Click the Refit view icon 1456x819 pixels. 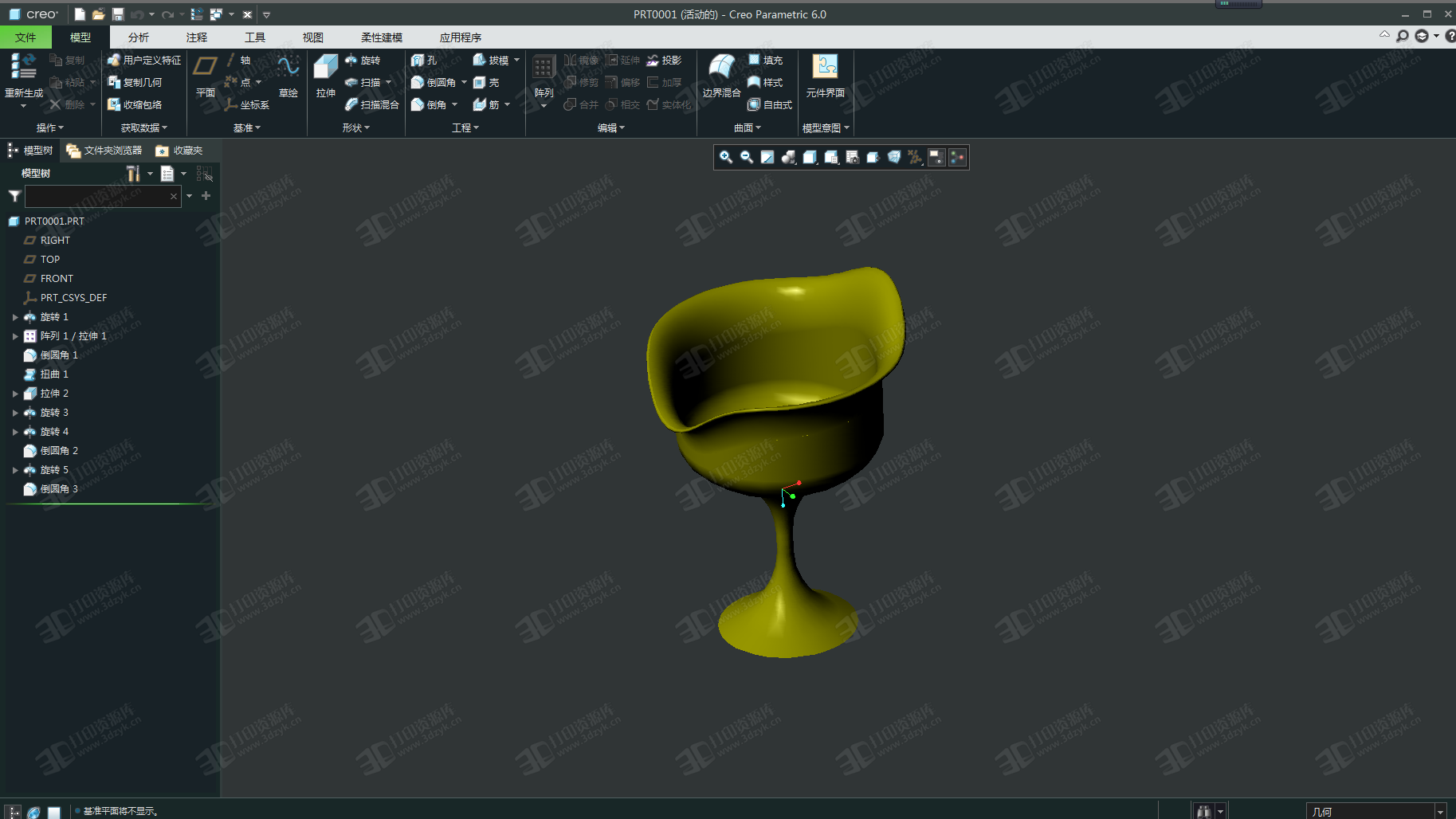767,157
